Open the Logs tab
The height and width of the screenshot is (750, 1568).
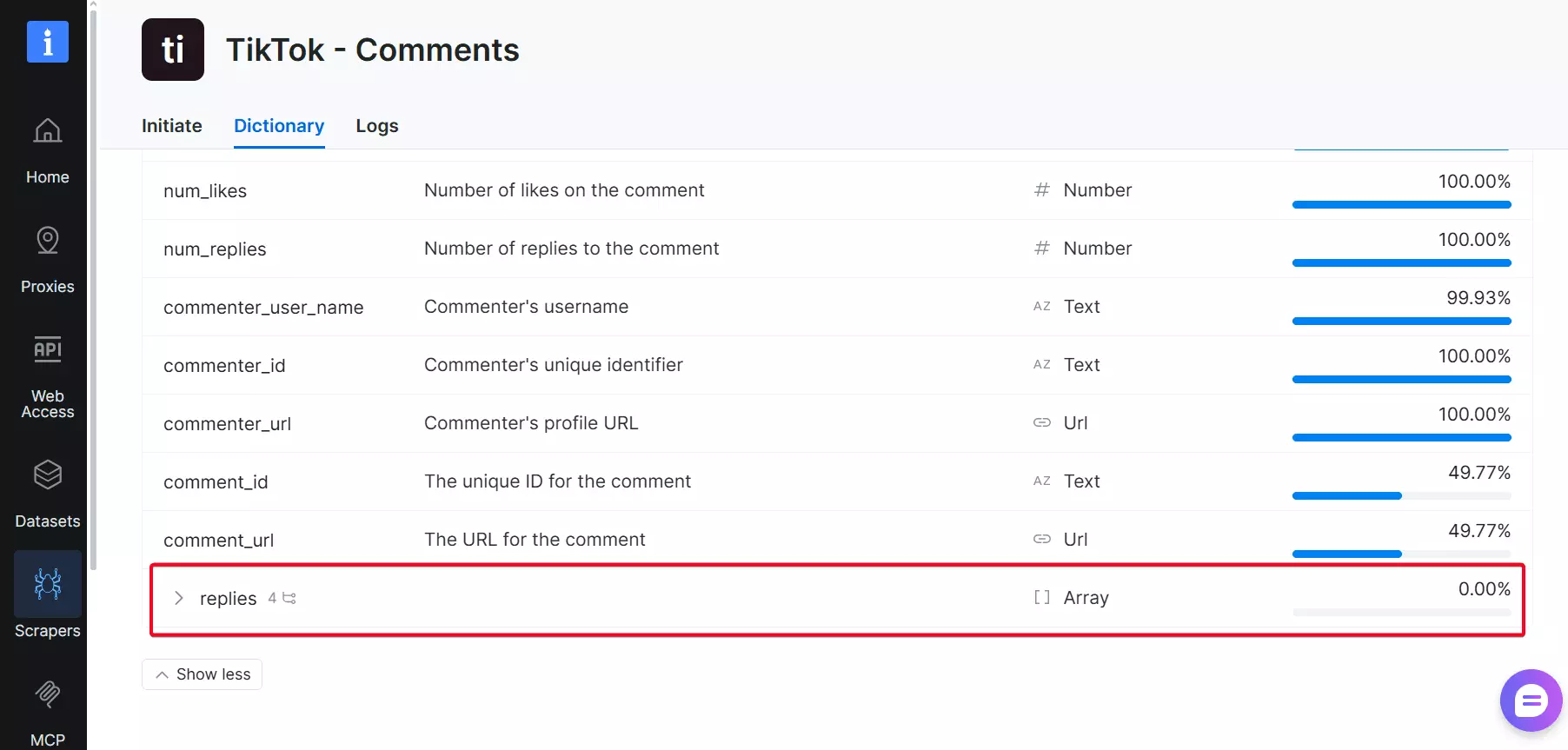click(375, 125)
